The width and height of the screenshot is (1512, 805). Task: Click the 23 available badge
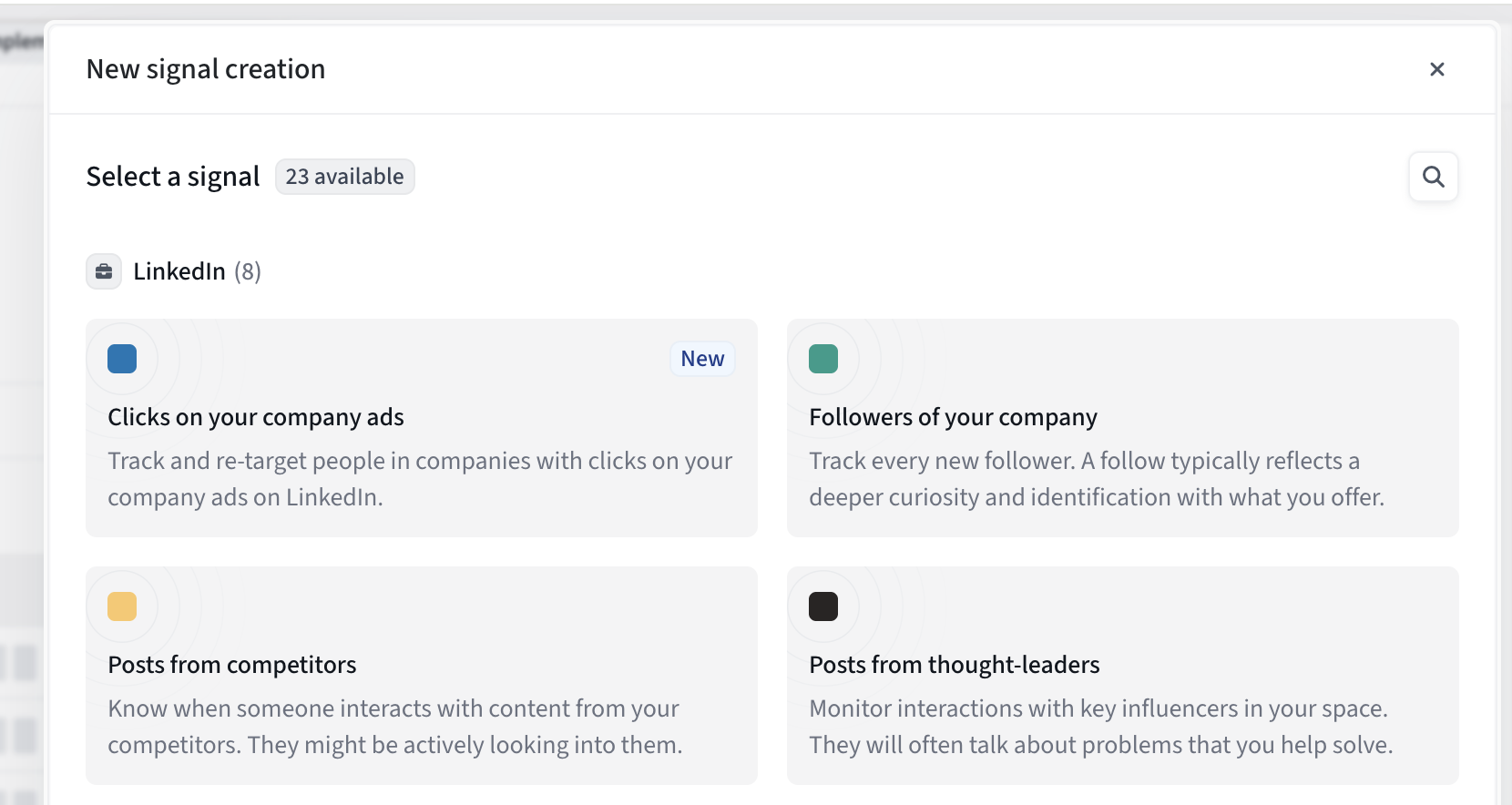tap(344, 177)
